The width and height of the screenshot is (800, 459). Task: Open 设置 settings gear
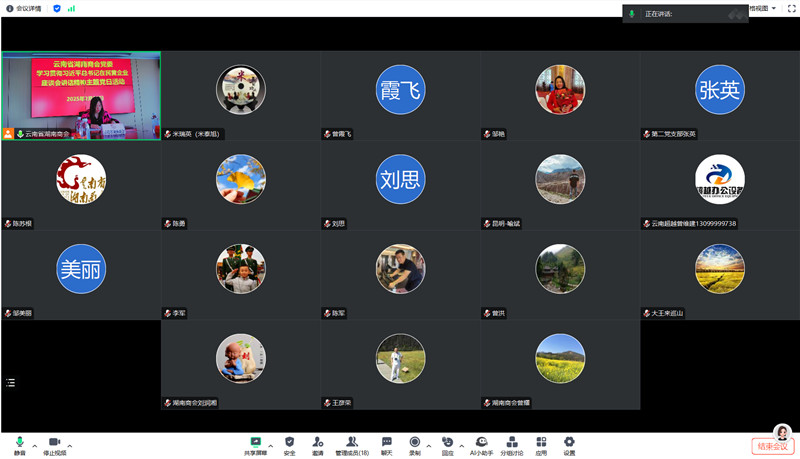[x=569, y=444]
